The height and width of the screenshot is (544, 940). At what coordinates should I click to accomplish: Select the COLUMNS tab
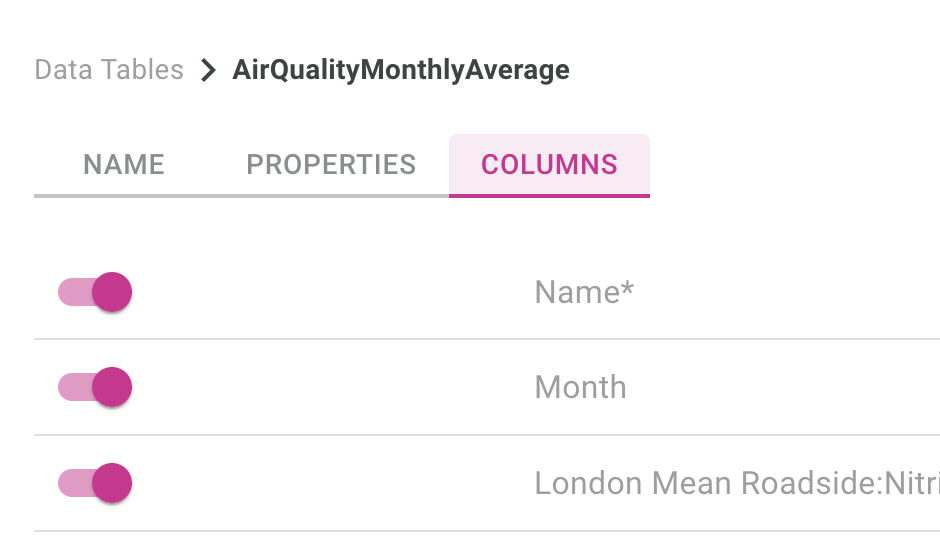tap(549, 164)
